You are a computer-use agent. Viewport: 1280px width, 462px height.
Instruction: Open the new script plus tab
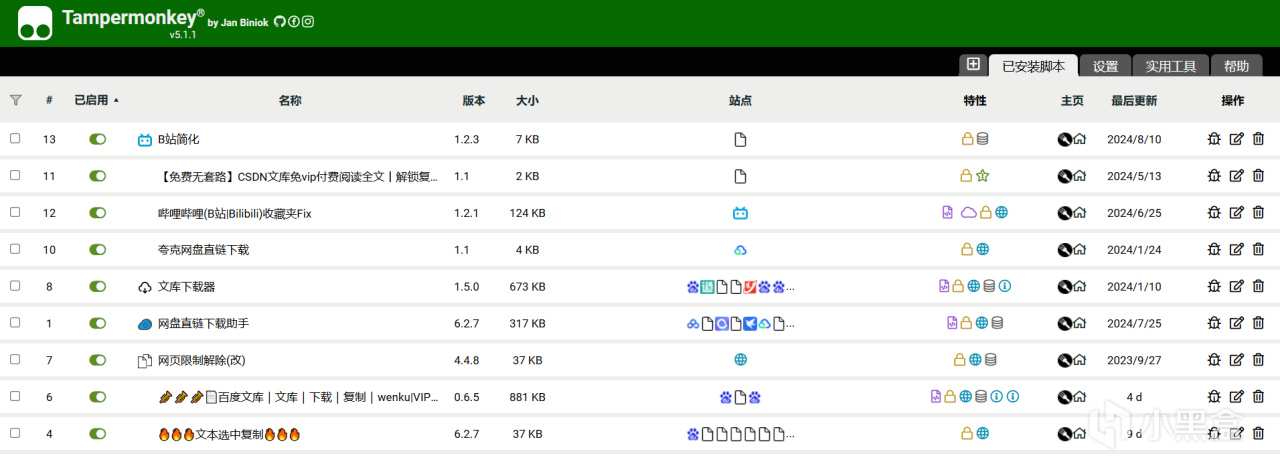click(973, 64)
